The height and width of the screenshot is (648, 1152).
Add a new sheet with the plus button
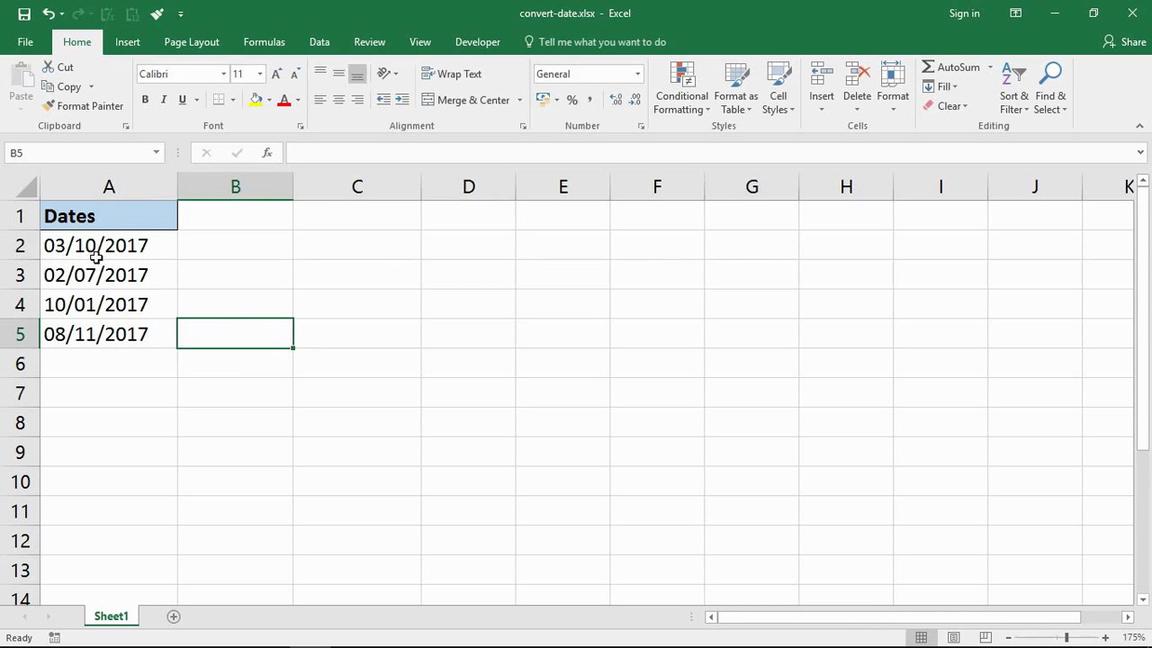pos(173,616)
